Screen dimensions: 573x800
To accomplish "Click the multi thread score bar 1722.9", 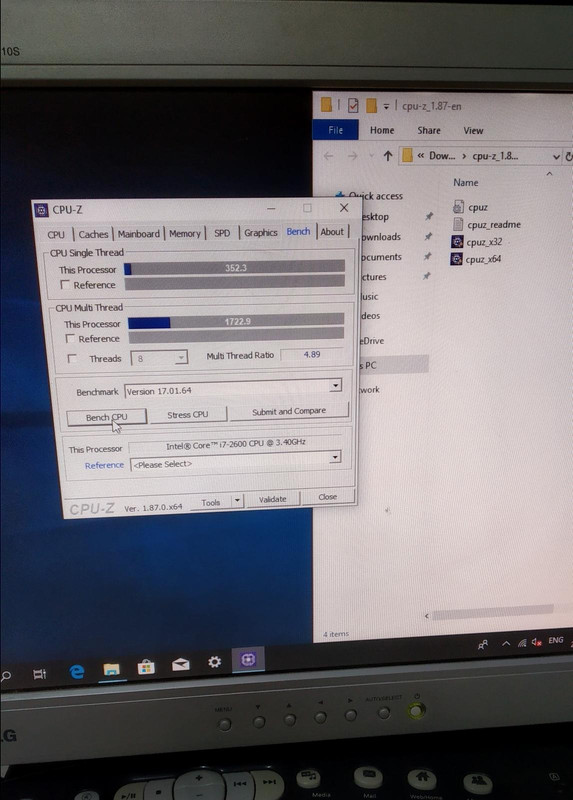I will (x=236, y=321).
